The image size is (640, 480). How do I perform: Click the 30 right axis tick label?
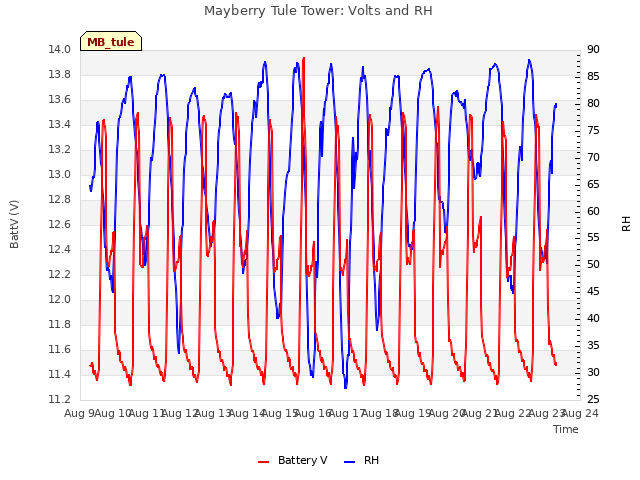[x=593, y=373]
